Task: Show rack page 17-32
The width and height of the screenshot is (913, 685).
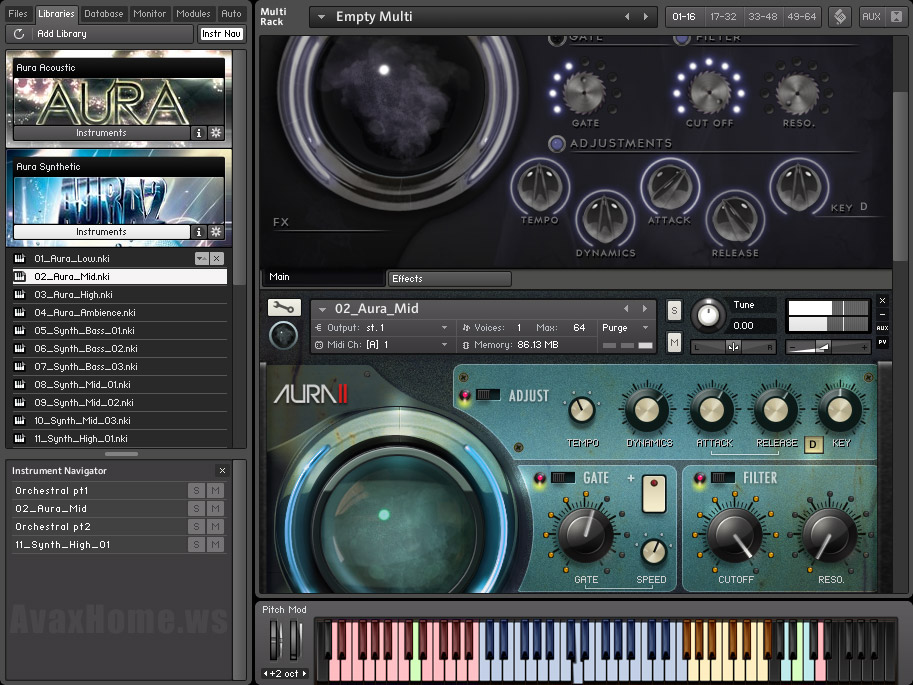Action: coord(723,16)
